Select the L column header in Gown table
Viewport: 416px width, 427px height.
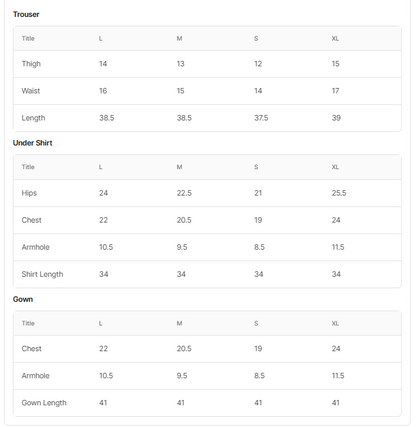pyautogui.click(x=101, y=323)
